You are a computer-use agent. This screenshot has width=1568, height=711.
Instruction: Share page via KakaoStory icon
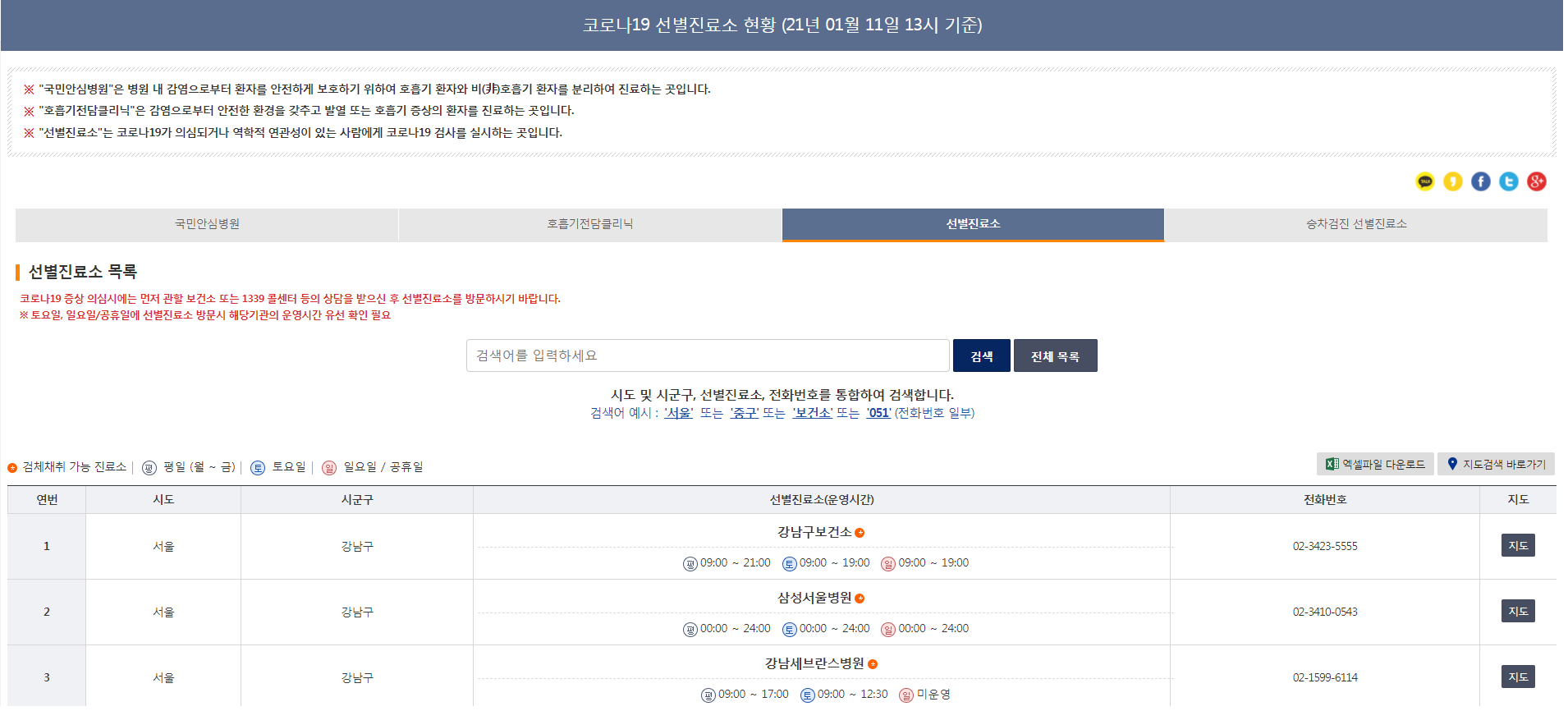[x=1453, y=181]
